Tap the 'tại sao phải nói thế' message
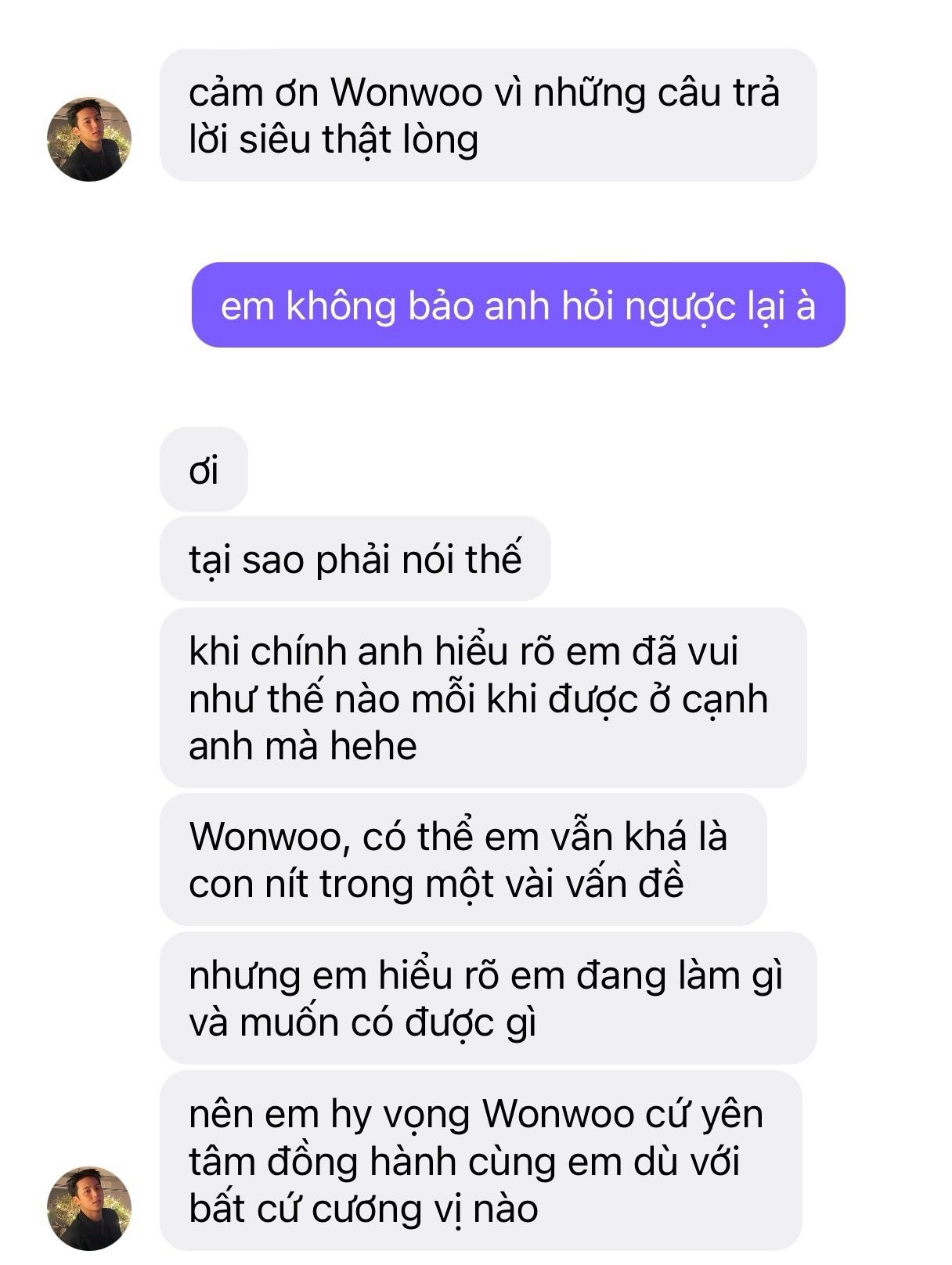The image size is (952, 1265). click(x=355, y=559)
